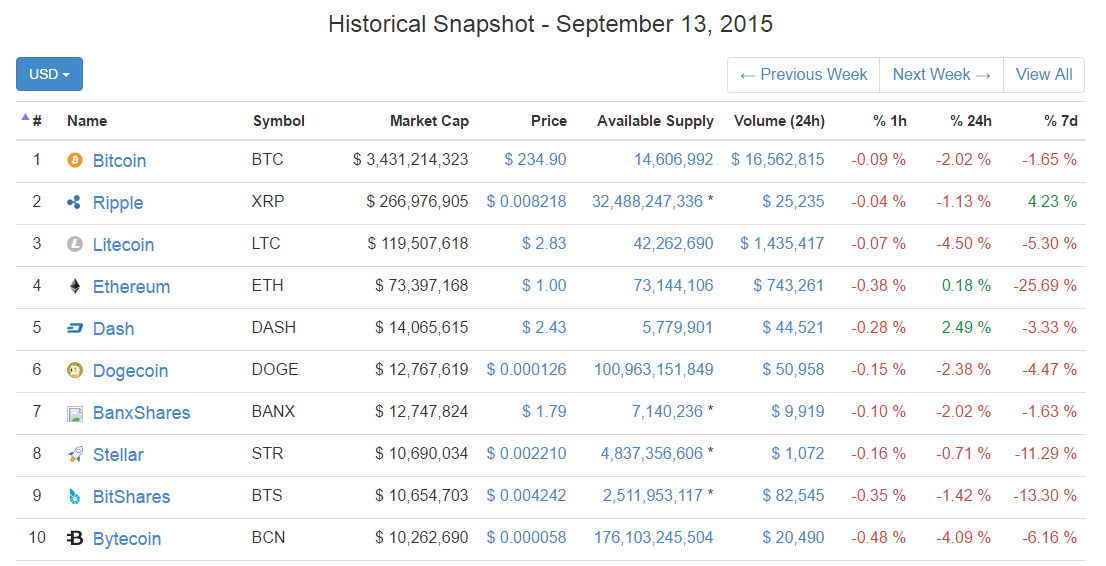This screenshot has width=1106, height=566.
Task: Go to Next Week snapshot
Action: coord(941,75)
